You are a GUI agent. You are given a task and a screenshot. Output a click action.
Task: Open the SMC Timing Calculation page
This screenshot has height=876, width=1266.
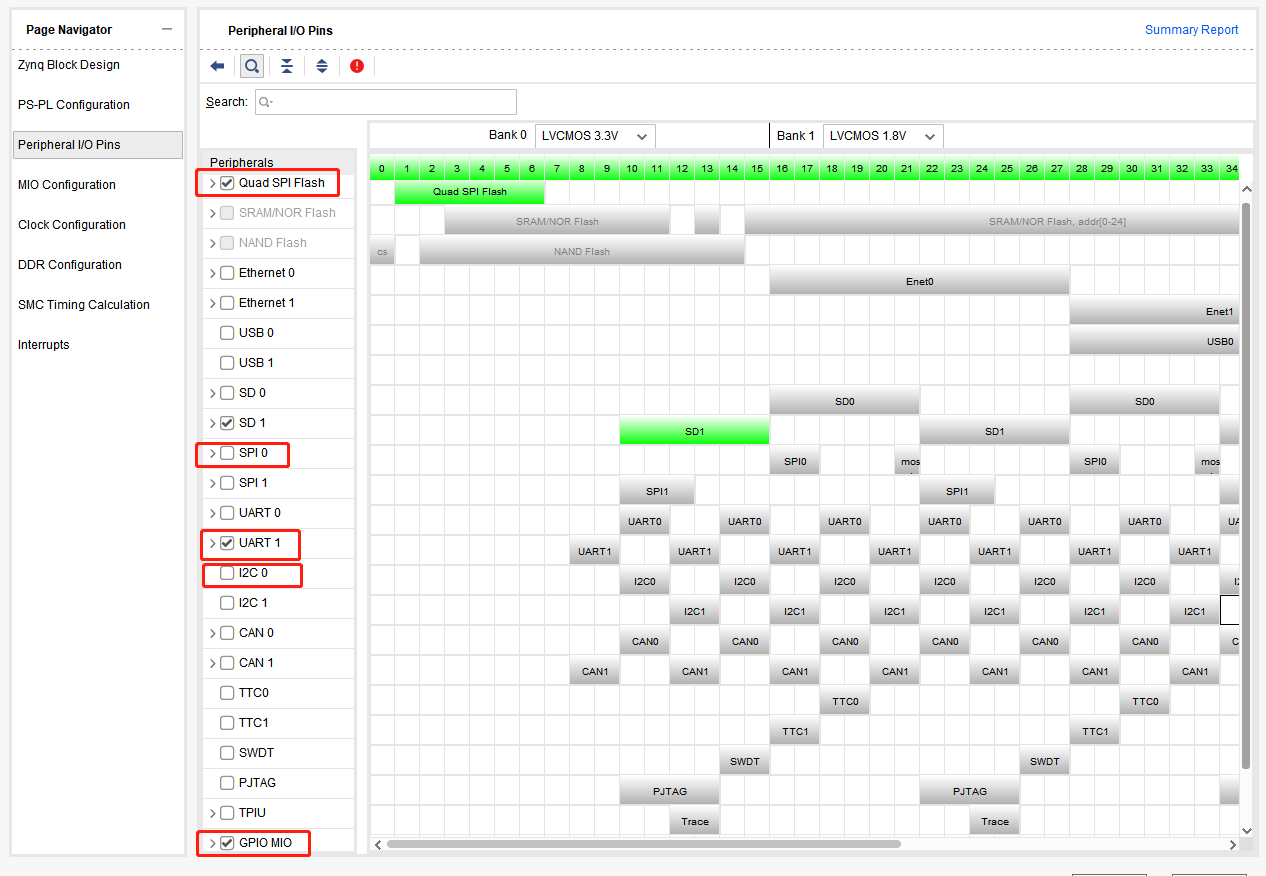pyautogui.click(x=84, y=305)
